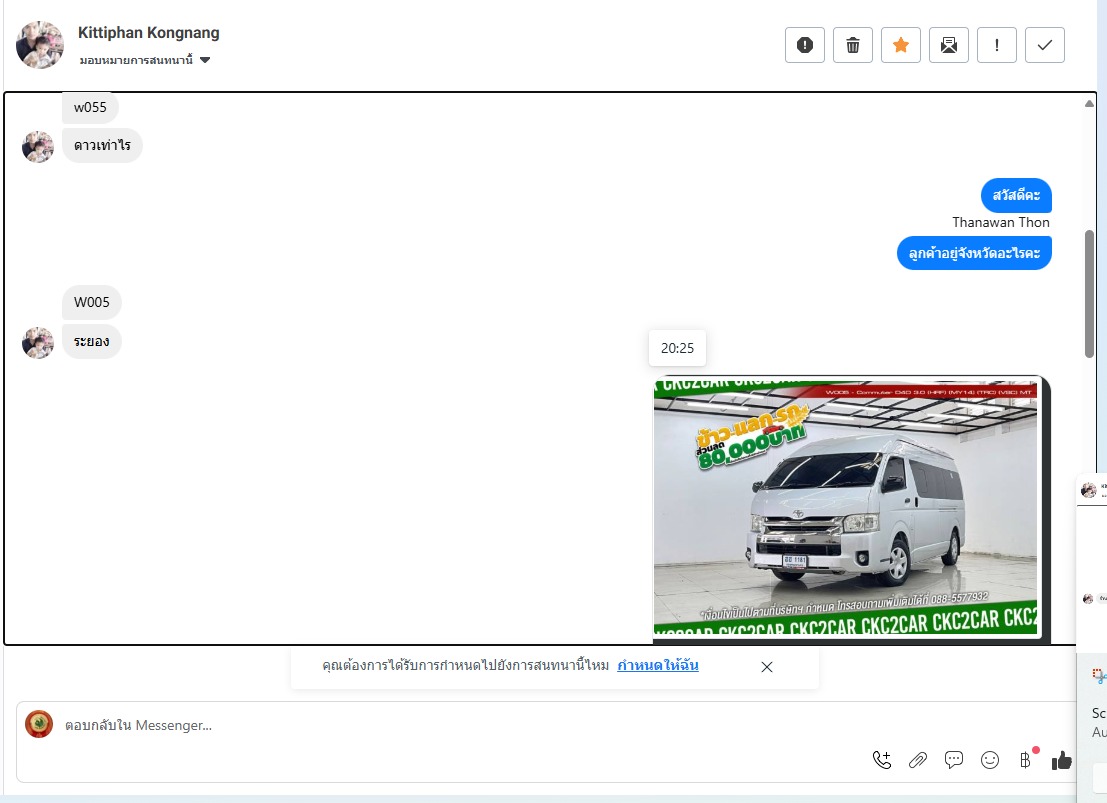Click the customer avatar beside ระยอง message

click(38, 343)
